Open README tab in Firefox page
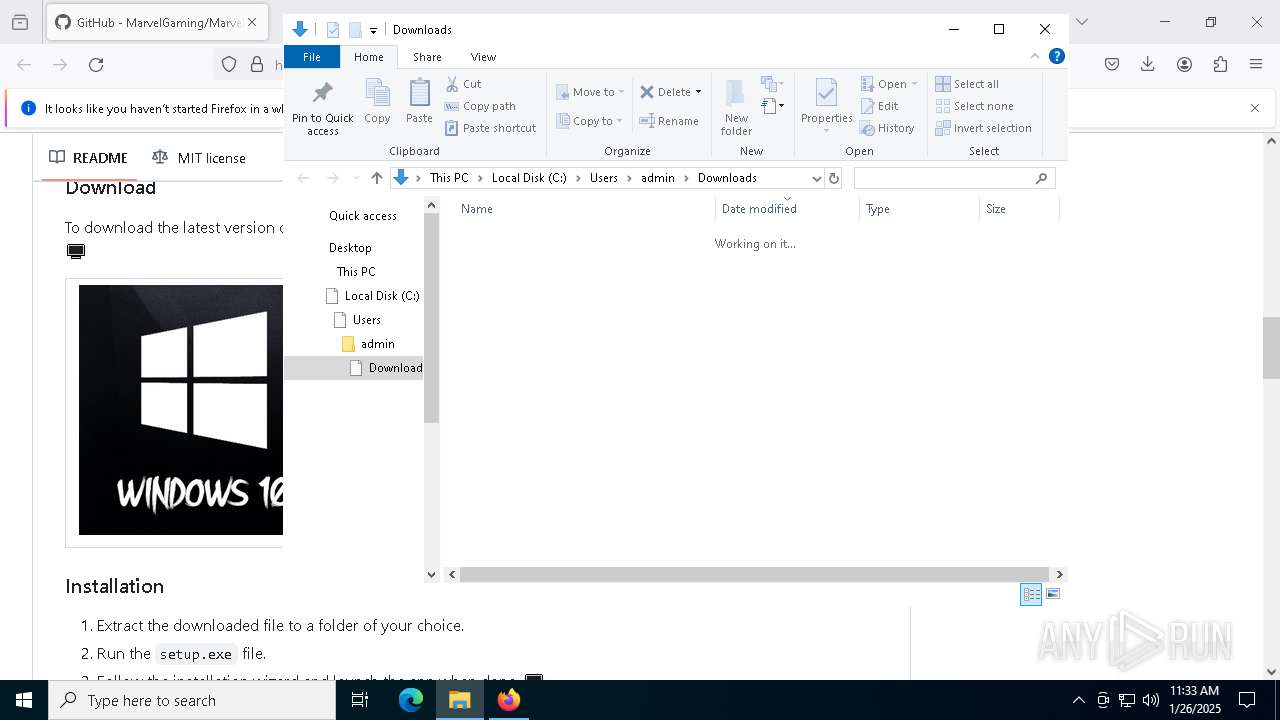 [x=88, y=158]
